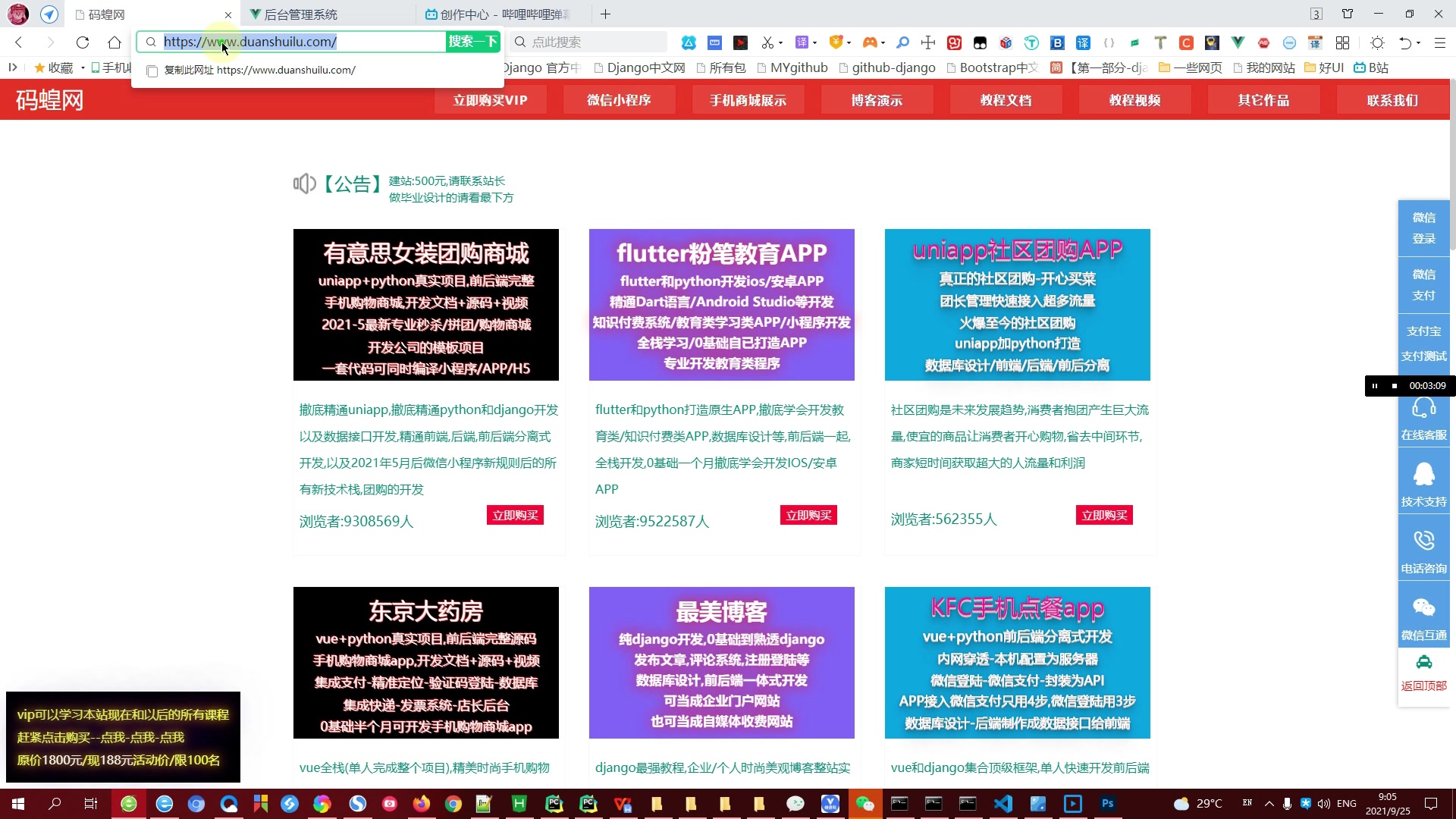The width and height of the screenshot is (1456, 819).
Task: Open 教程文档 nav item
Action: coord(1006,100)
